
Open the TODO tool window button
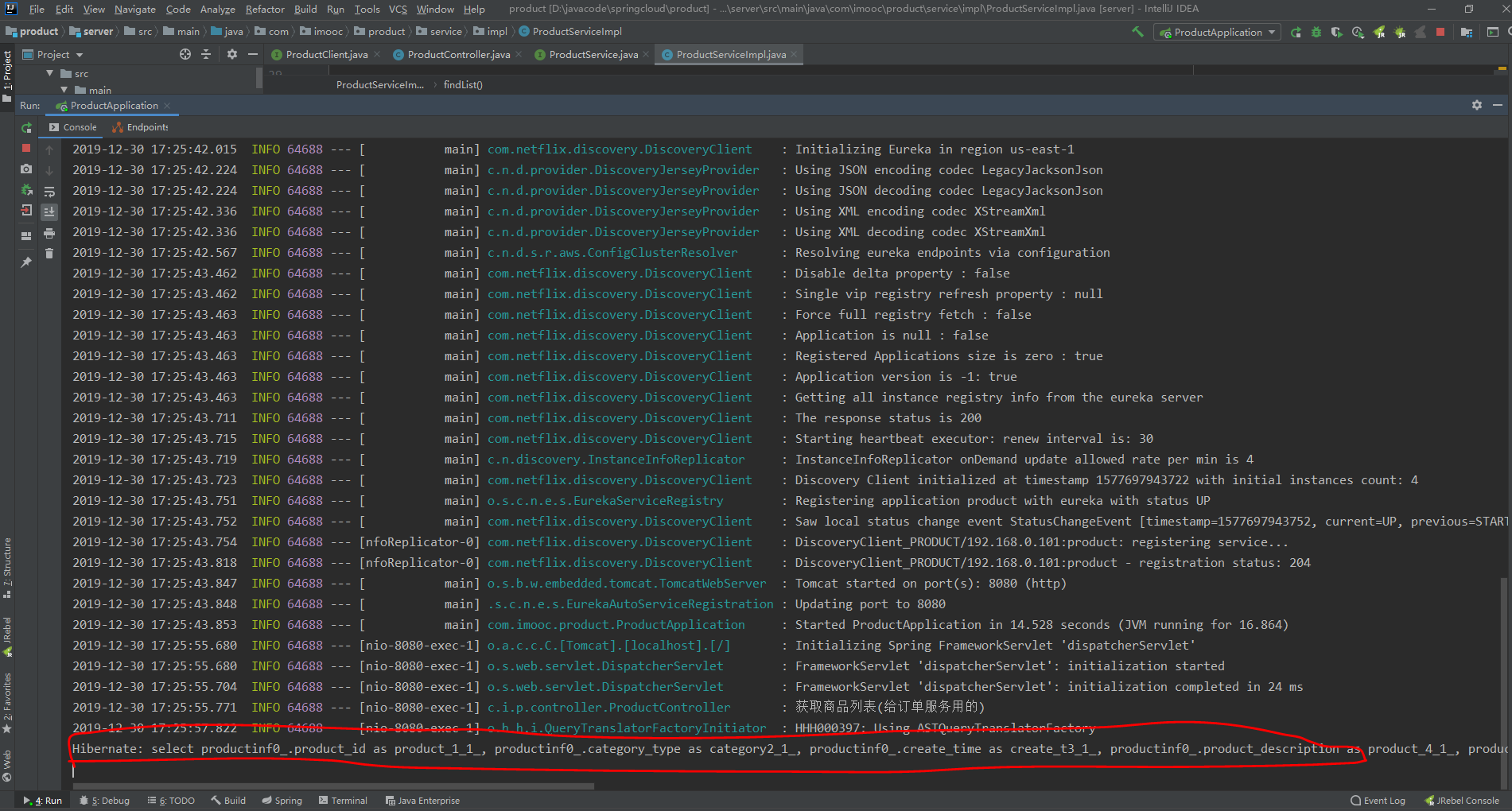coord(171,801)
